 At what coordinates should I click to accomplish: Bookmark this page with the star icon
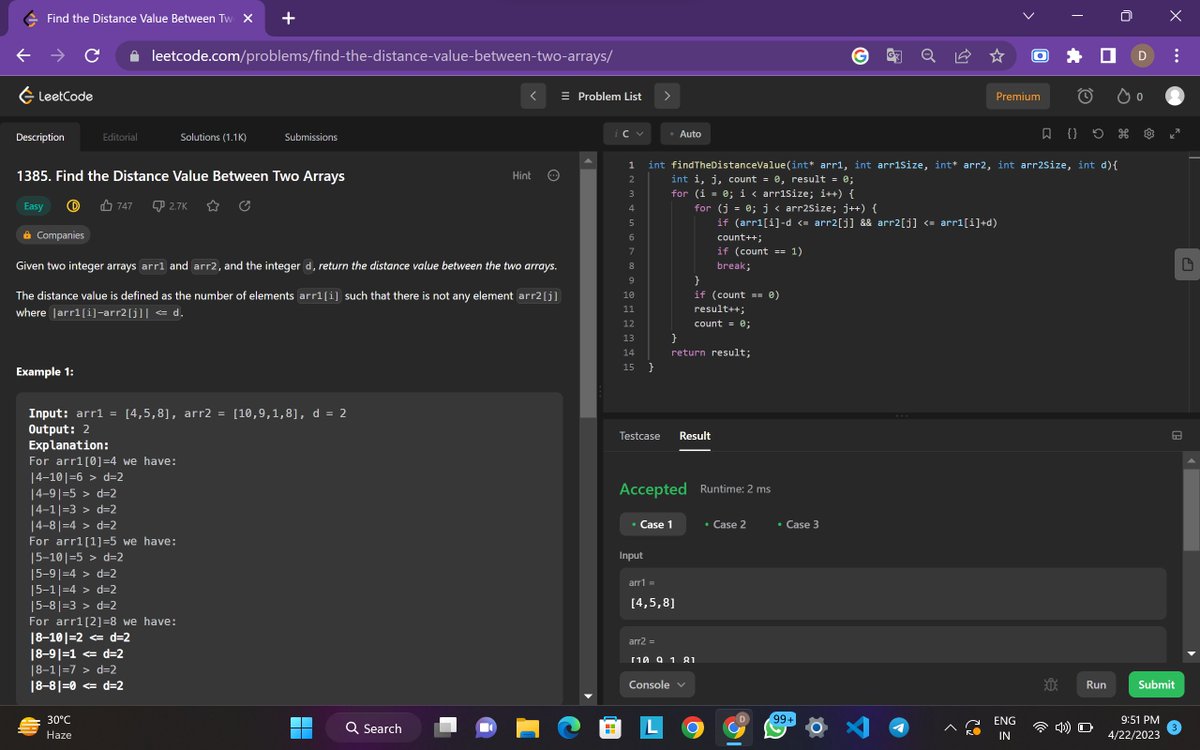click(996, 56)
